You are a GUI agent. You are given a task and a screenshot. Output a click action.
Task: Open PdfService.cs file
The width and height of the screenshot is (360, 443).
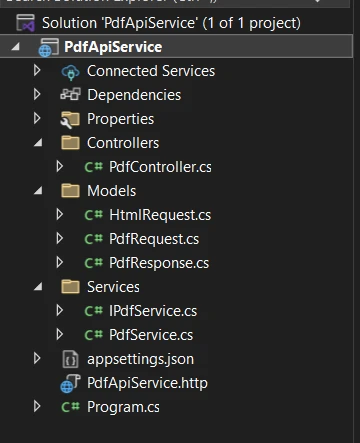[151, 335]
